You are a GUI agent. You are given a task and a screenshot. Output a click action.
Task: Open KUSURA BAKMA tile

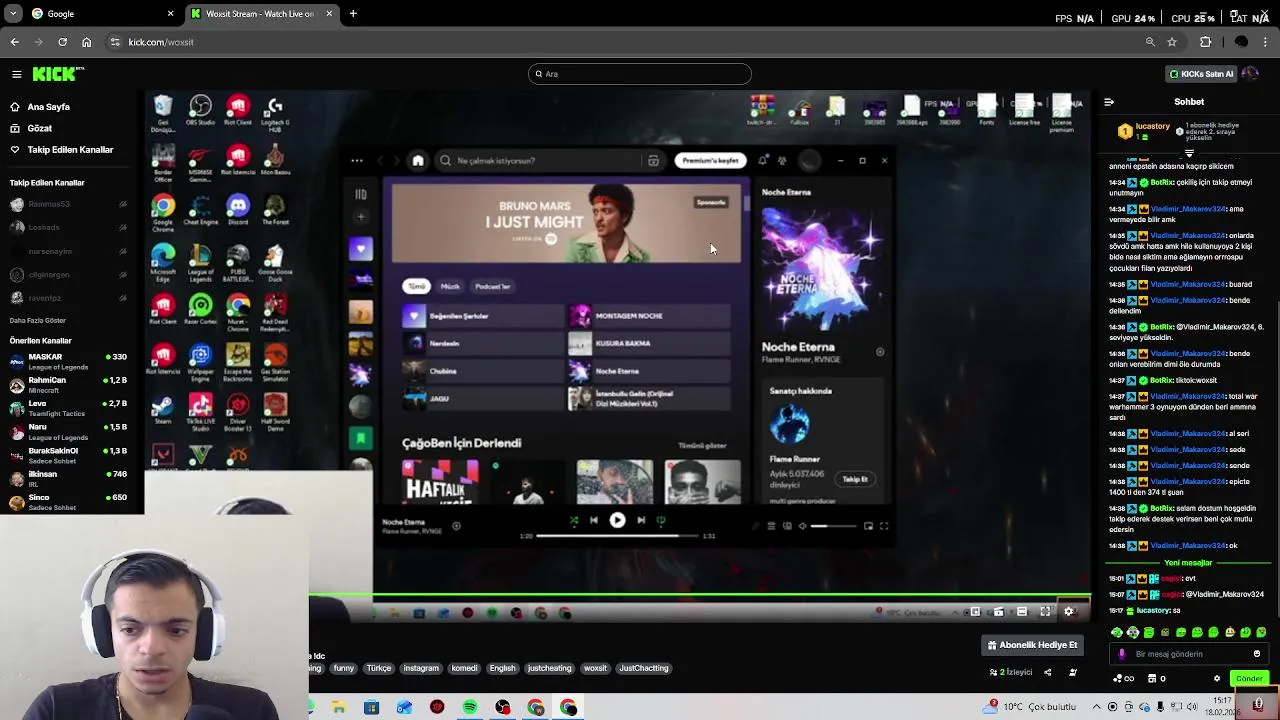650,343
